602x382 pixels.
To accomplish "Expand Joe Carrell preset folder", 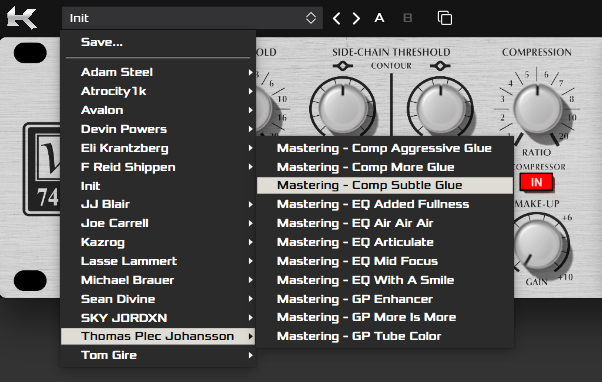I will 158,223.
